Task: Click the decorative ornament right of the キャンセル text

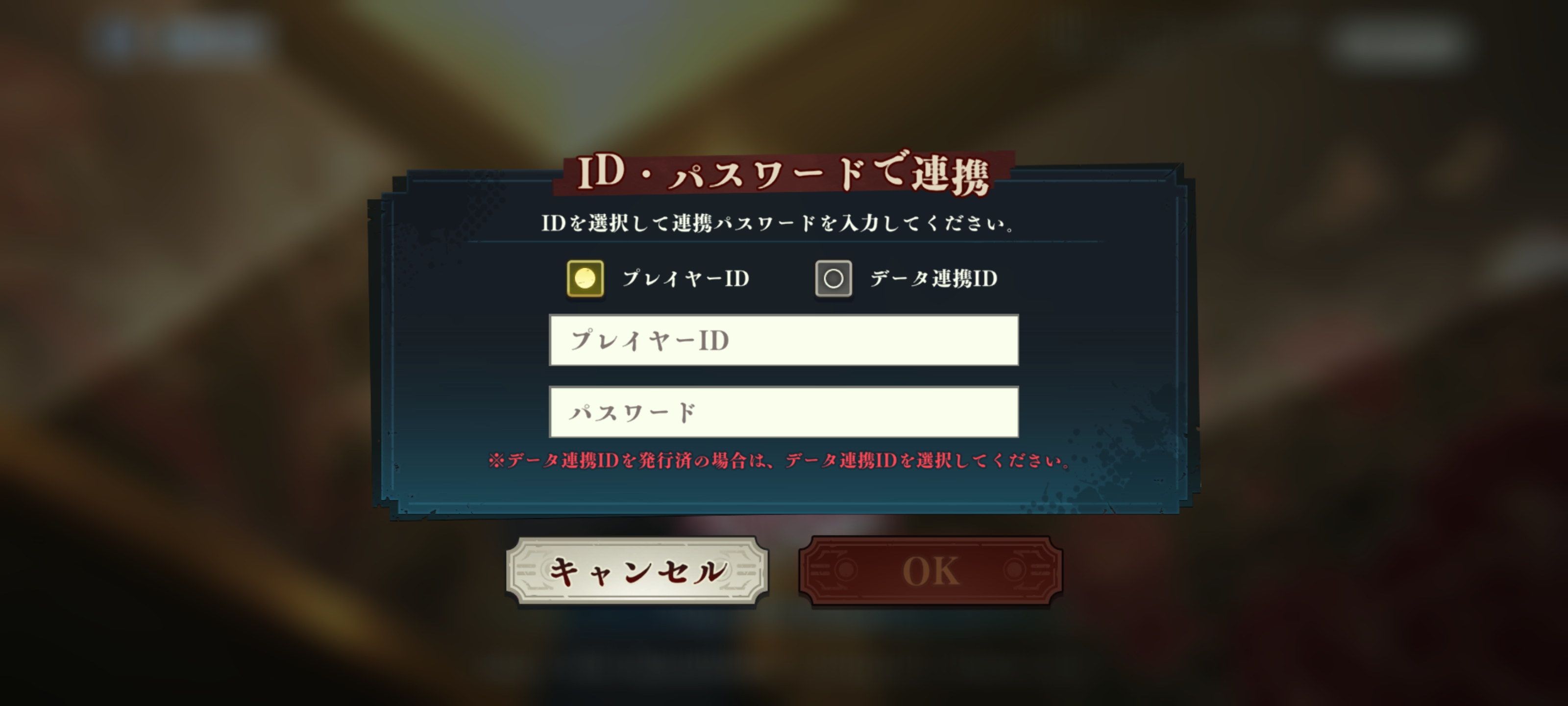Action: point(747,571)
